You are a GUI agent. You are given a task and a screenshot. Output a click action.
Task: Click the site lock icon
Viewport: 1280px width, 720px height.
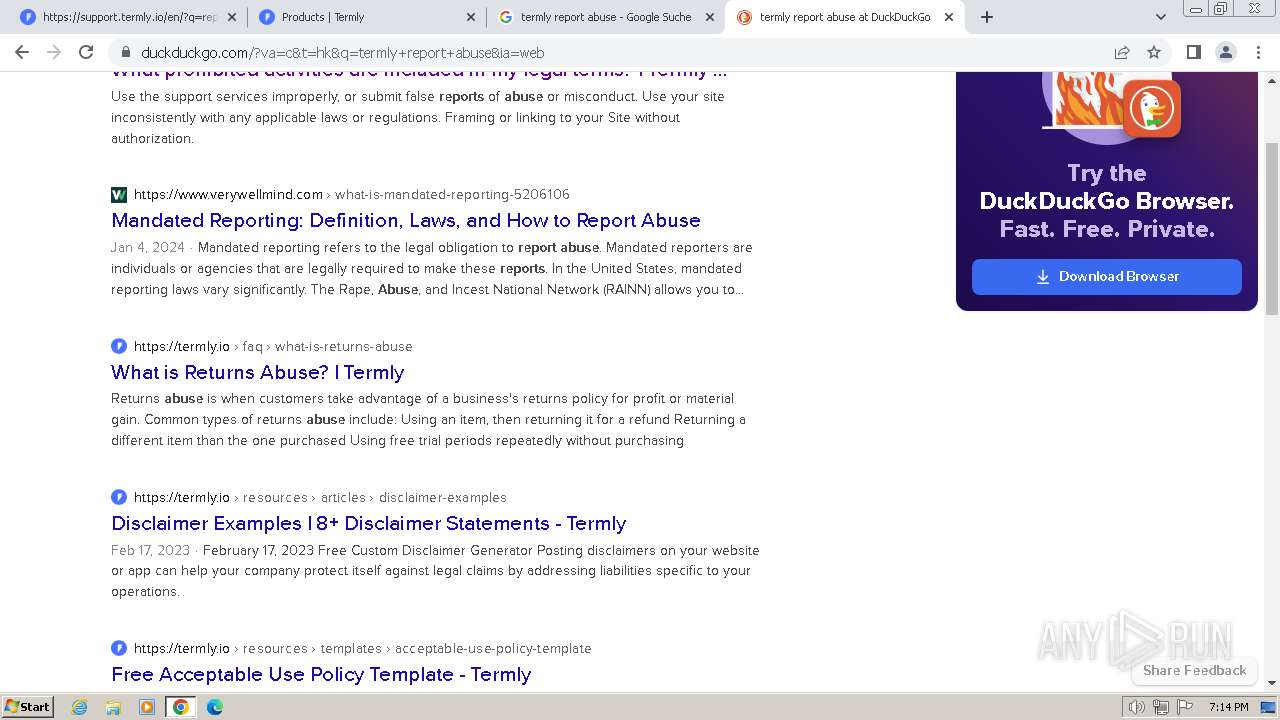pyautogui.click(x=125, y=52)
